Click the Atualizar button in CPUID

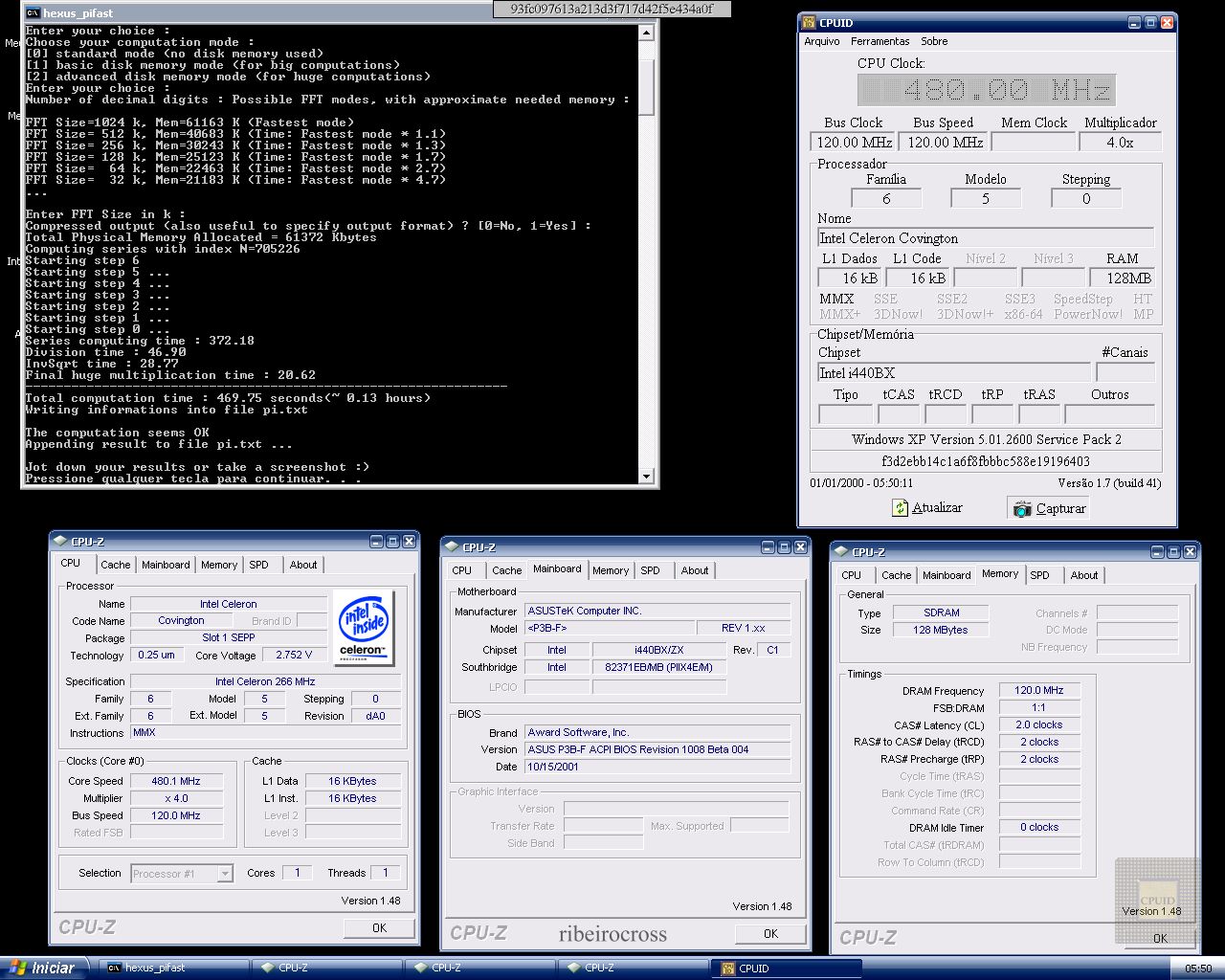point(926,508)
